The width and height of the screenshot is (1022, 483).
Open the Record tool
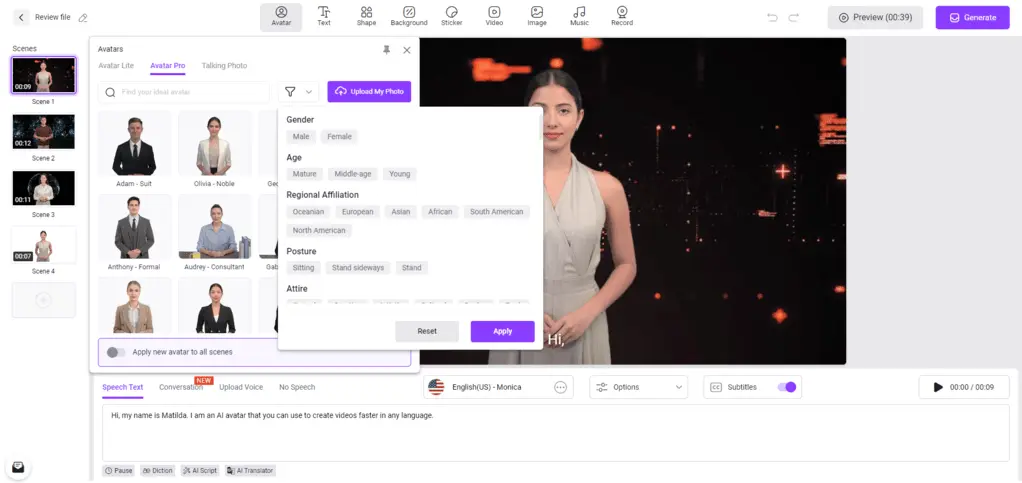(x=622, y=17)
